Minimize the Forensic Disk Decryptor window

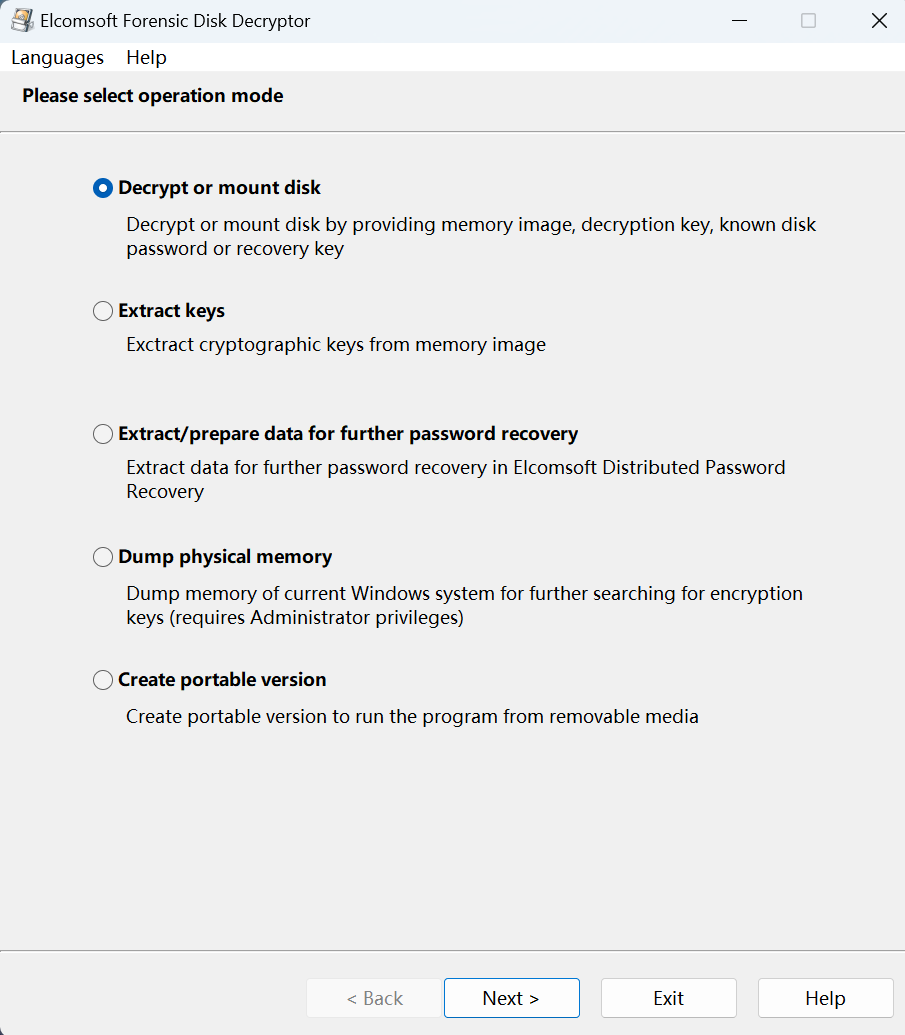(739, 20)
